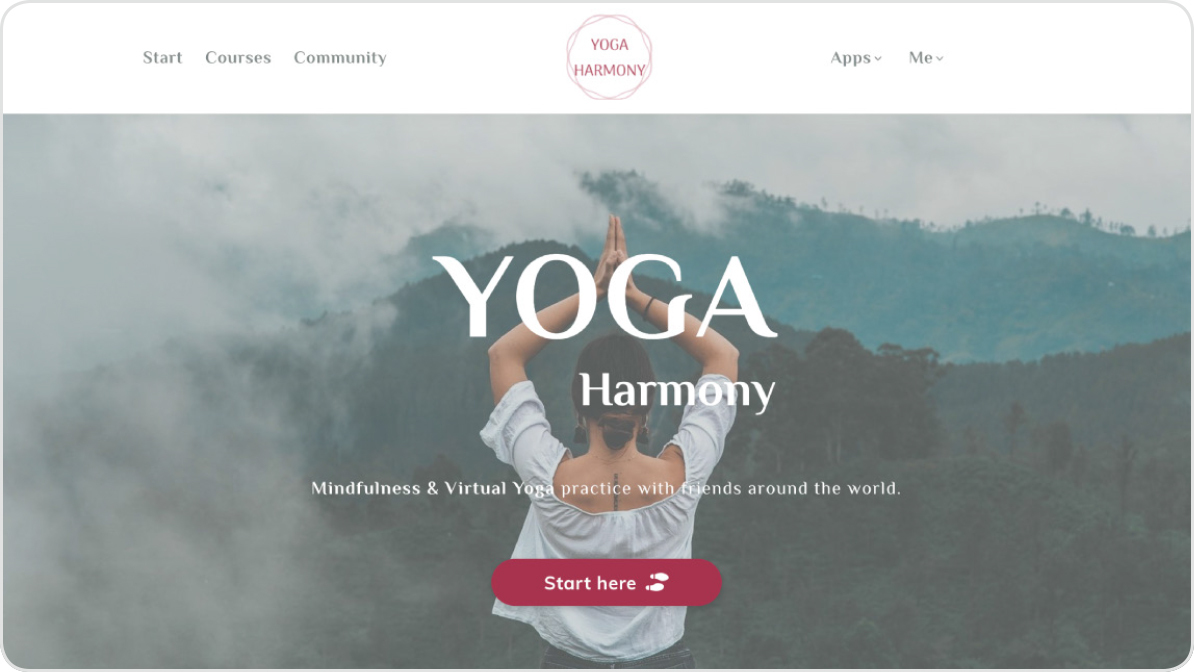Click the small chevron next to Me
1195x672 pixels.
click(940, 59)
